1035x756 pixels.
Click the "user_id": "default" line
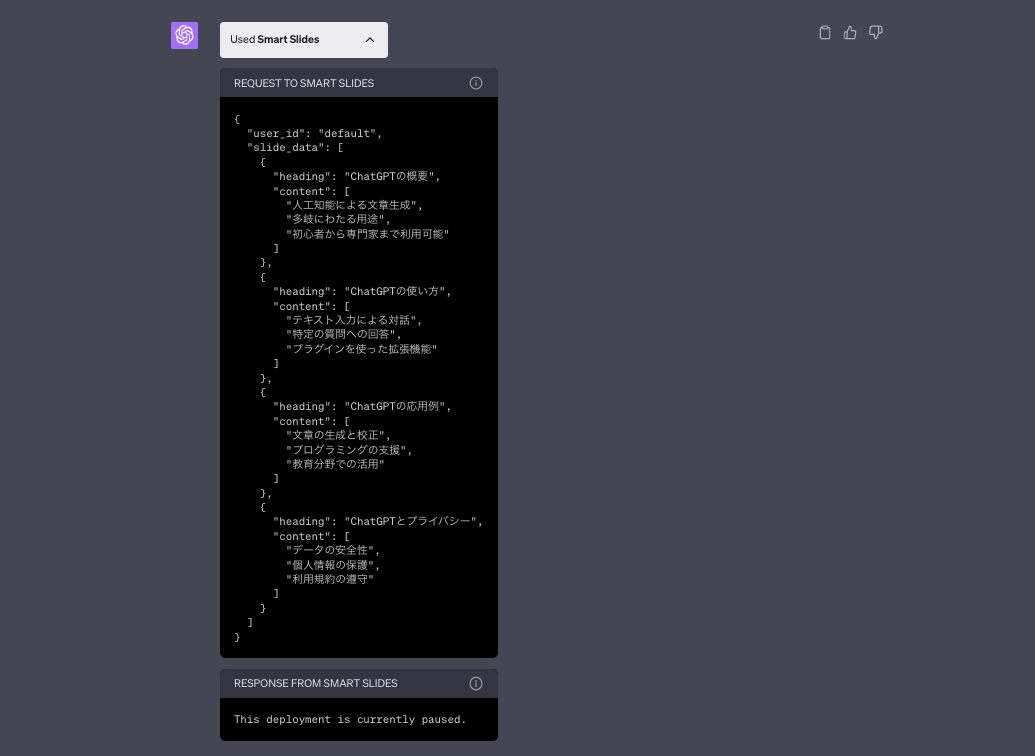point(314,133)
